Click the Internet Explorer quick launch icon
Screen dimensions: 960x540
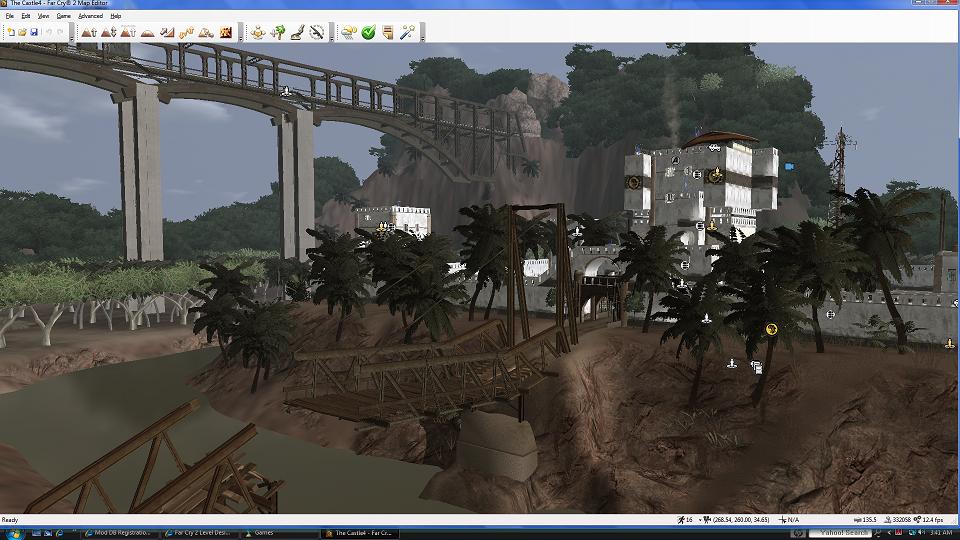click(x=59, y=533)
